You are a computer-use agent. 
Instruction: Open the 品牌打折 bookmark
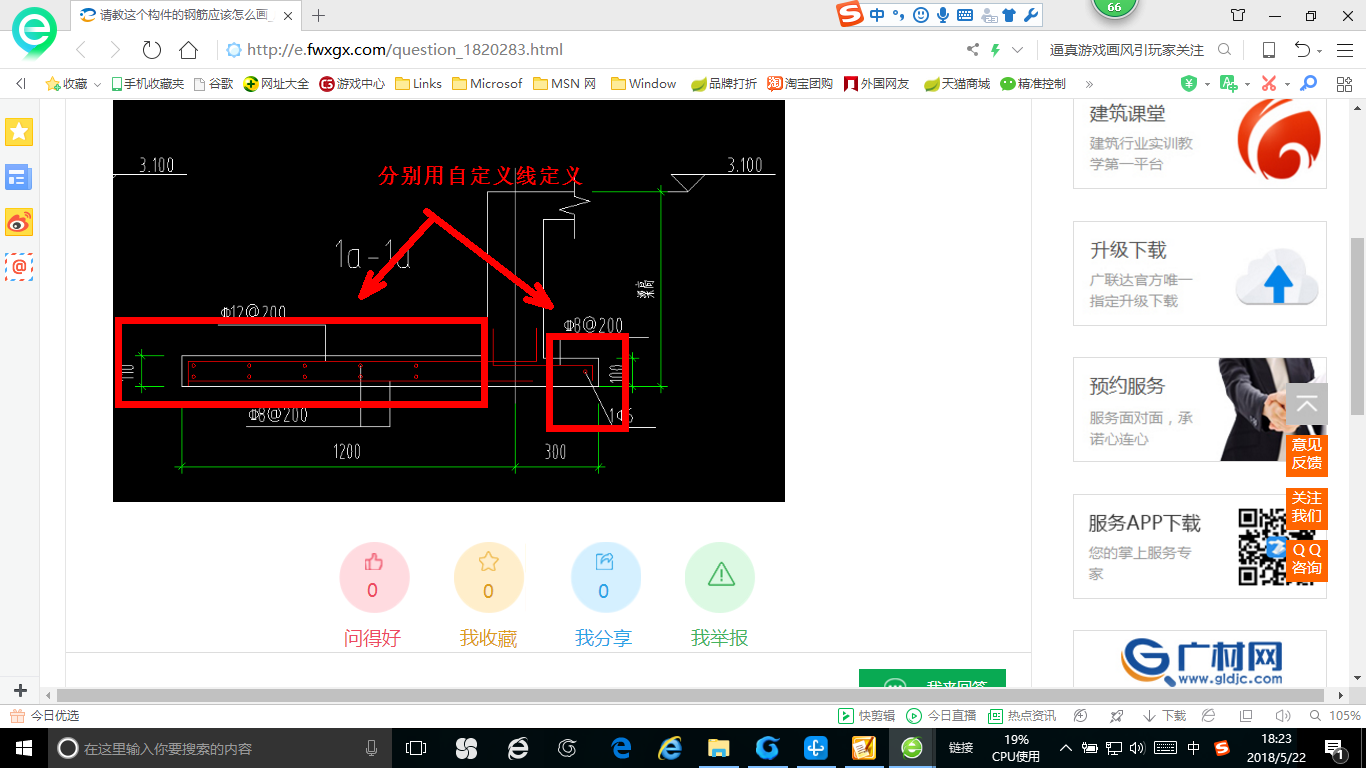pyautogui.click(x=724, y=84)
